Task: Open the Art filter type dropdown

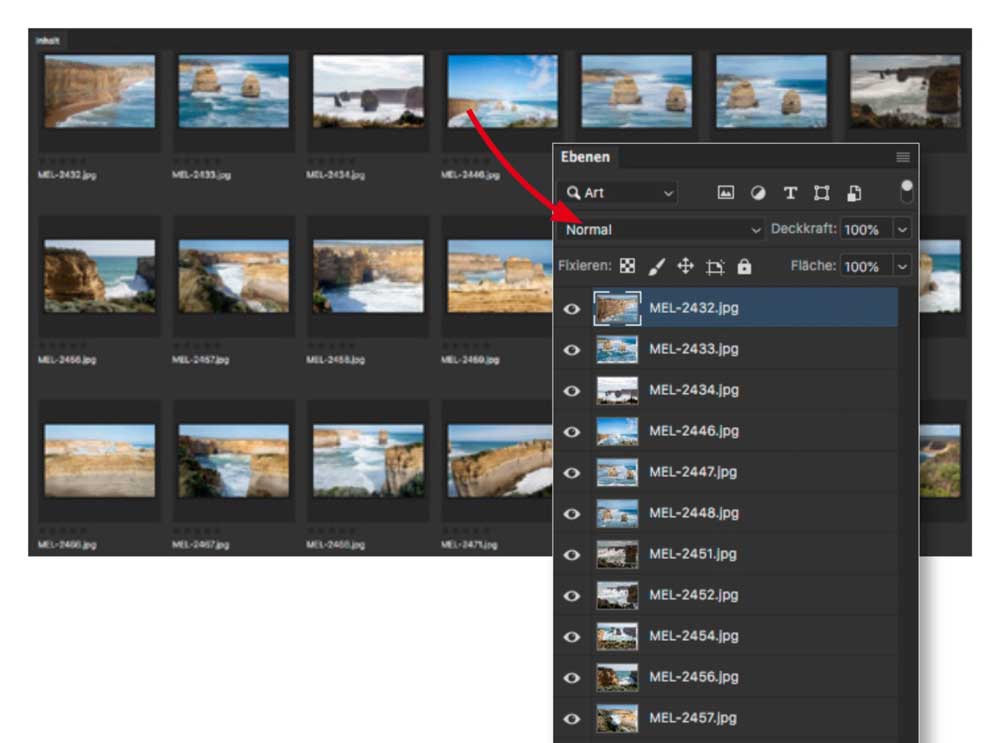Action: point(619,193)
